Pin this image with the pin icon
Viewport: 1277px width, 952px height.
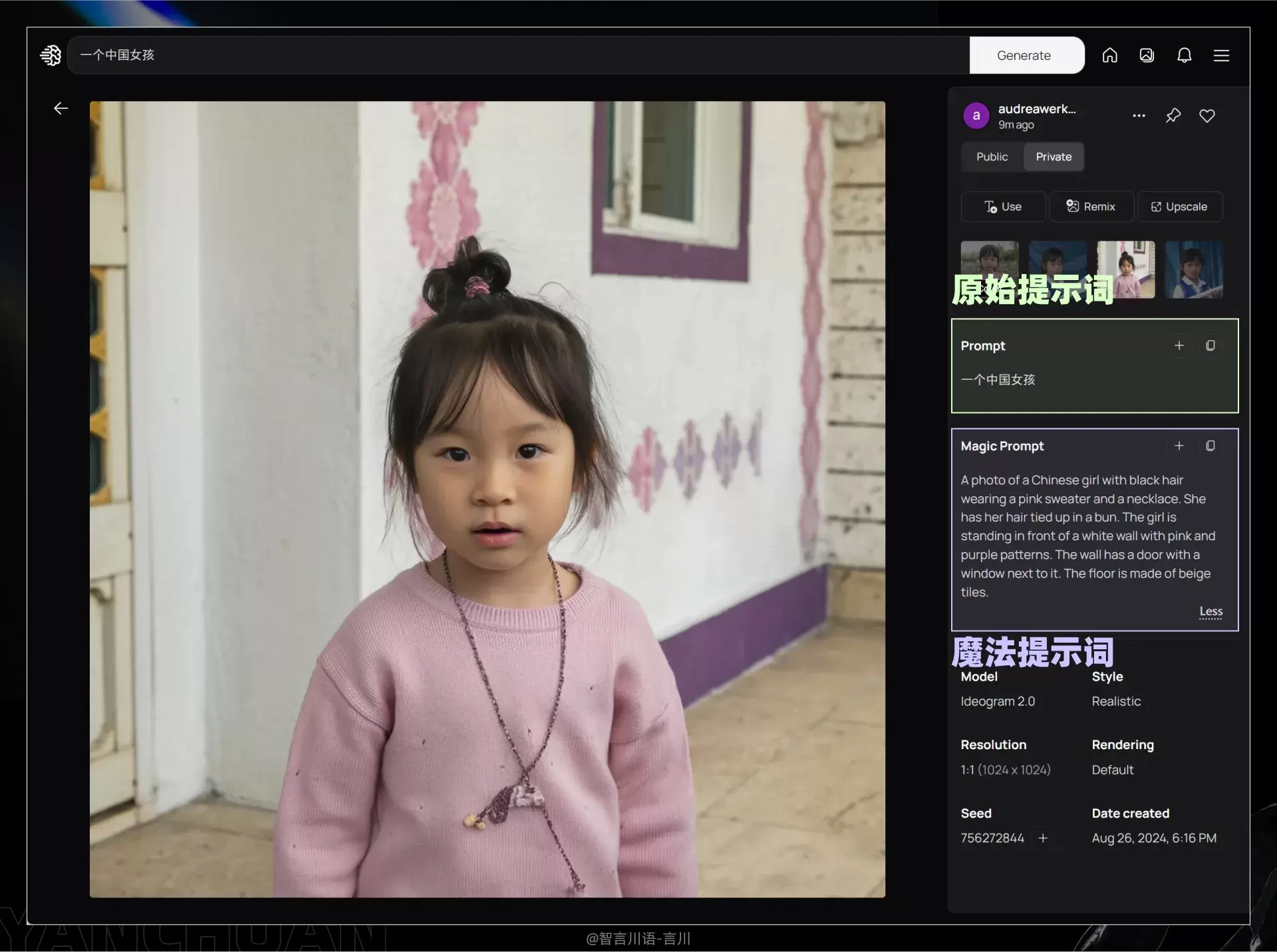(x=1173, y=116)
